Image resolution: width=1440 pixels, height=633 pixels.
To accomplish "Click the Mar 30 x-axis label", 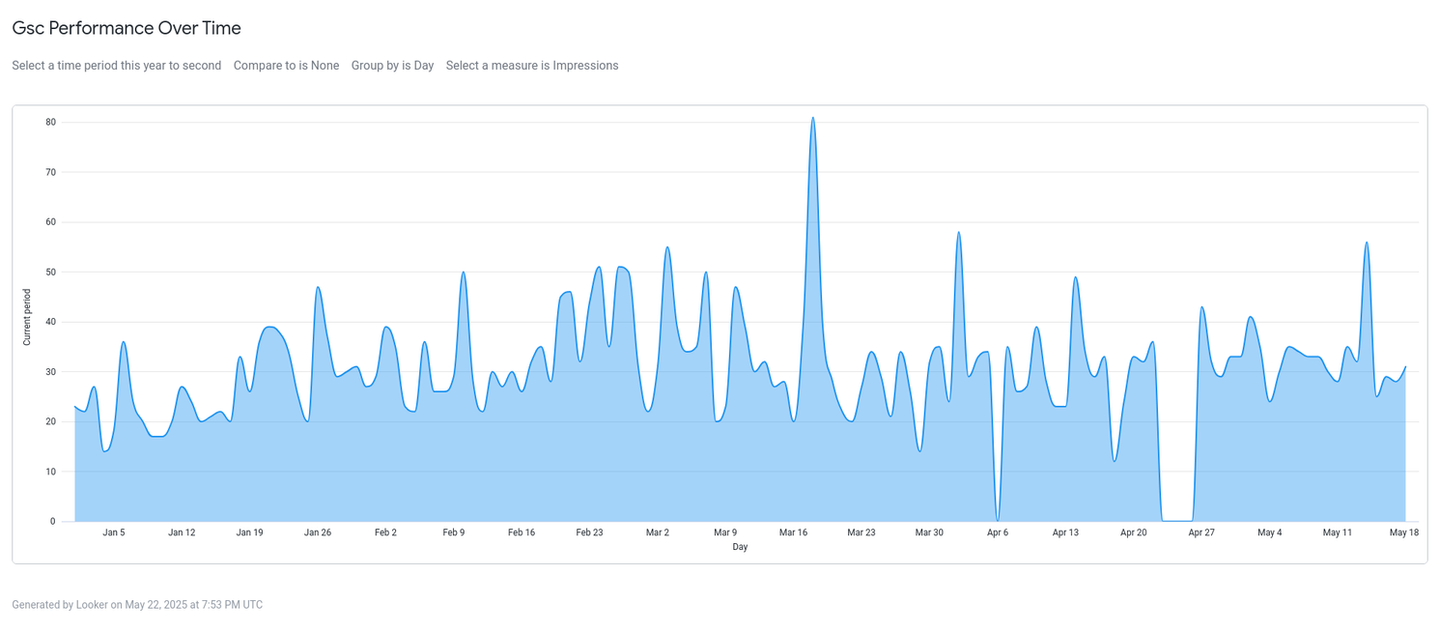I will click(x=930, y=533).
